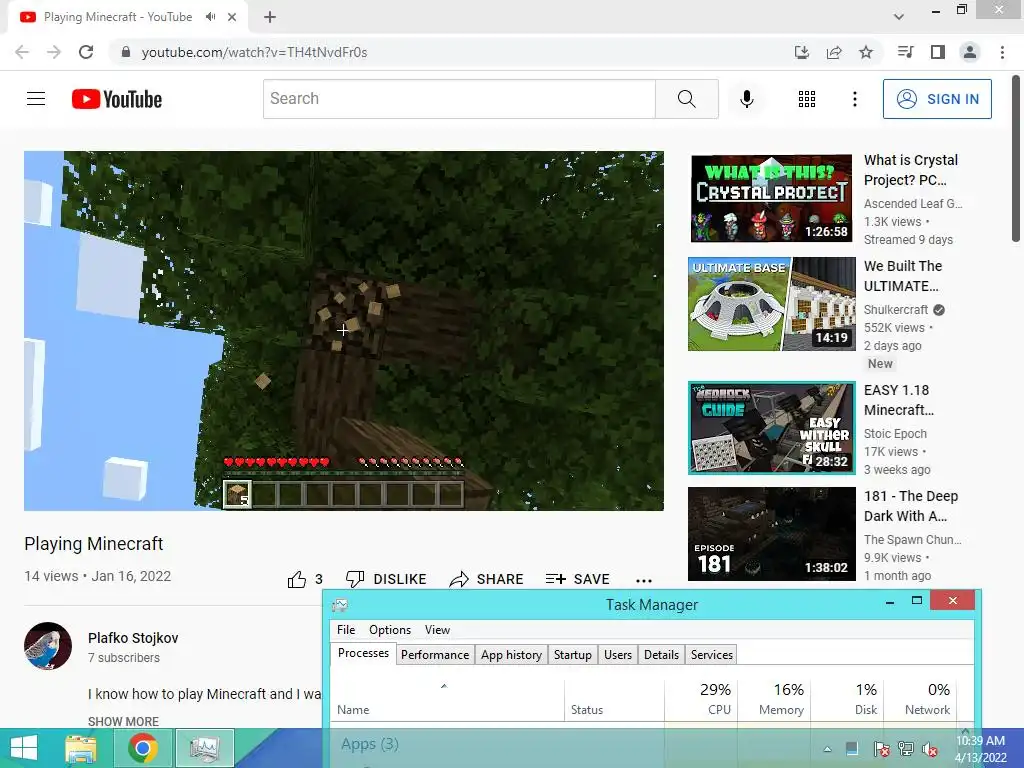Click the Chrome taskbar icon
This screenshot has width=1024, height=768.
pyautogui.click(x=142, y=748)
